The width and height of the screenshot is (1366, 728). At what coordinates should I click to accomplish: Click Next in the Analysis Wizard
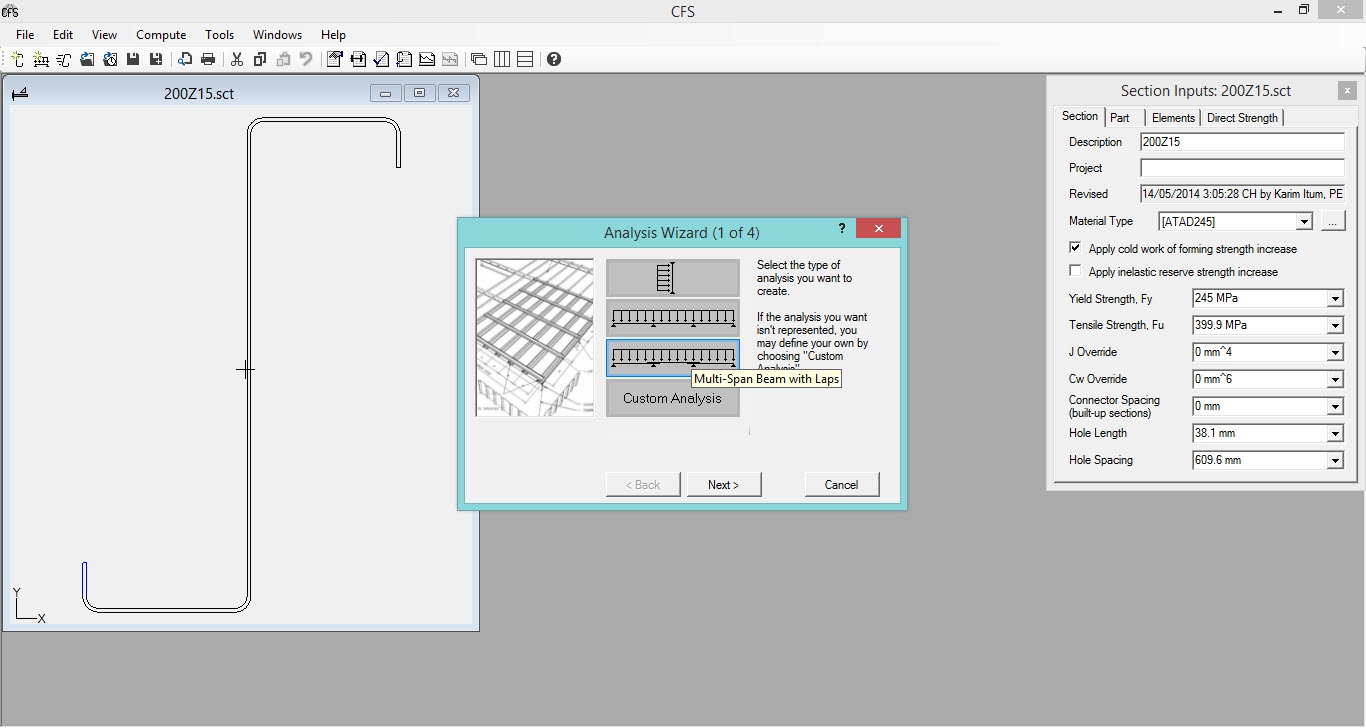pos(723,485)
